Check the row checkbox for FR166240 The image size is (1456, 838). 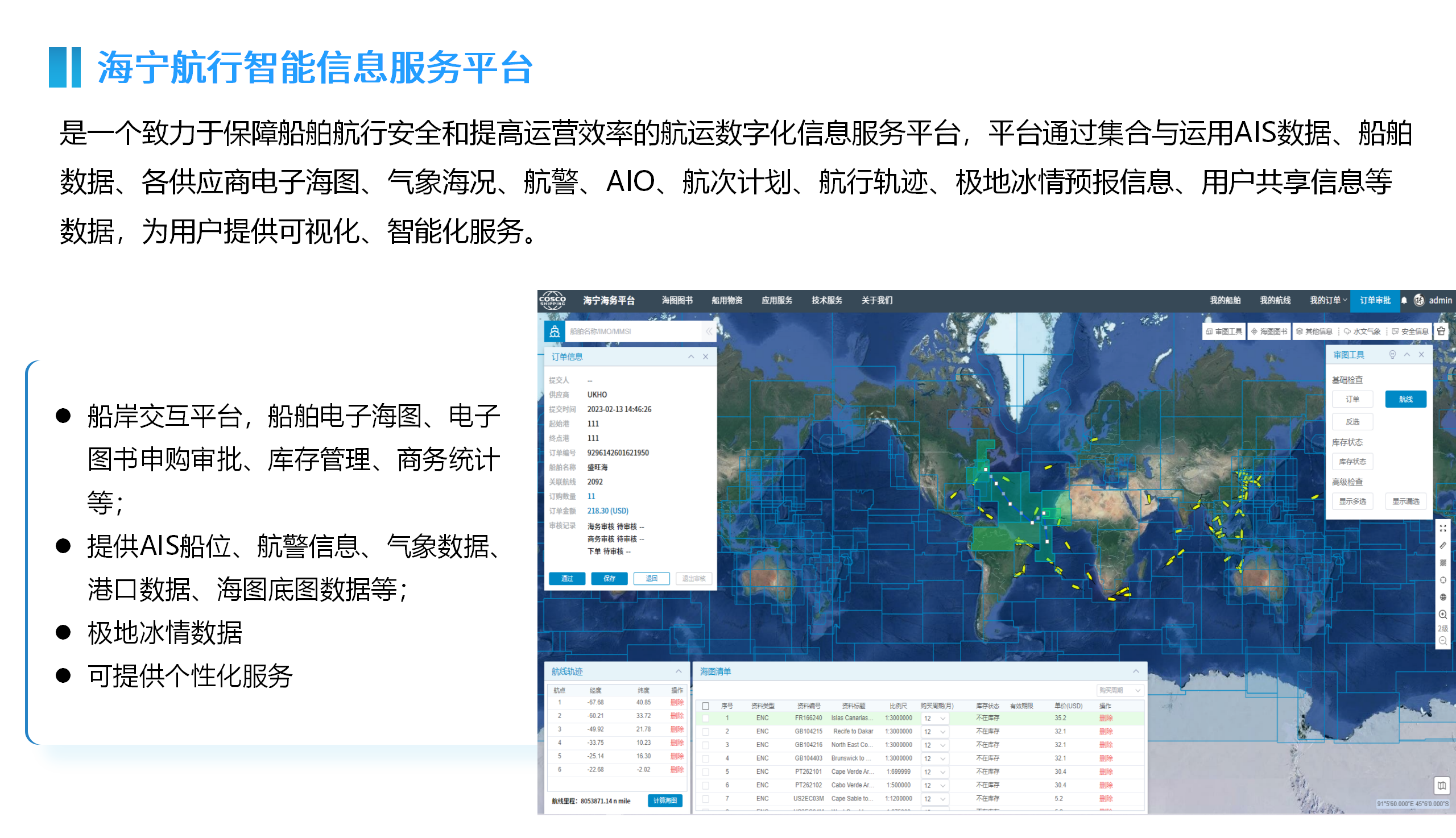click(705, 718)
